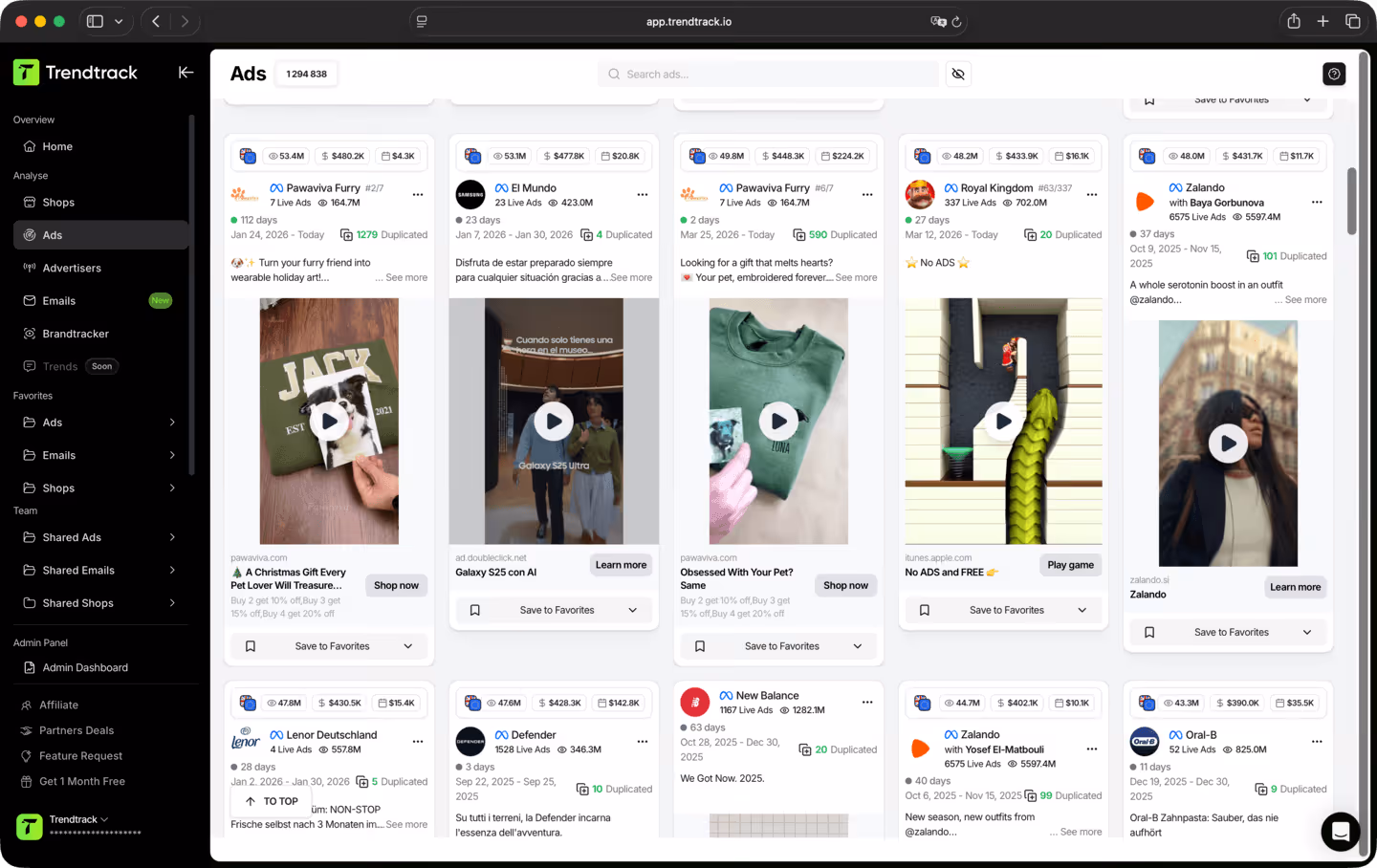Click bookmark icon on Pawaviva Furry #2/7 card
This screenshot has height=868, width=1377.
point(251,646)
